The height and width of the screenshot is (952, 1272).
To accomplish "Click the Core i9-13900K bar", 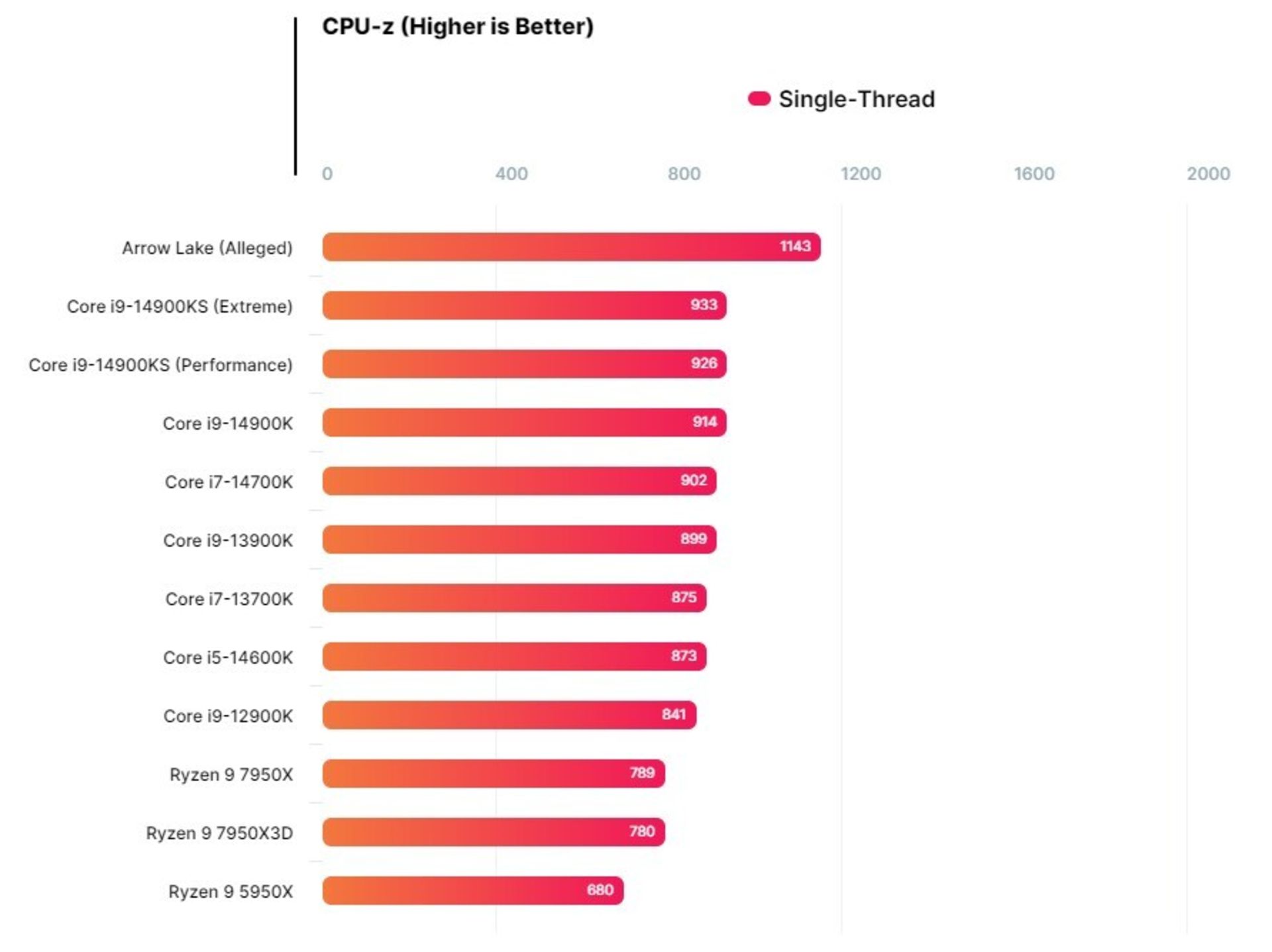I will [x=519, y=539].
